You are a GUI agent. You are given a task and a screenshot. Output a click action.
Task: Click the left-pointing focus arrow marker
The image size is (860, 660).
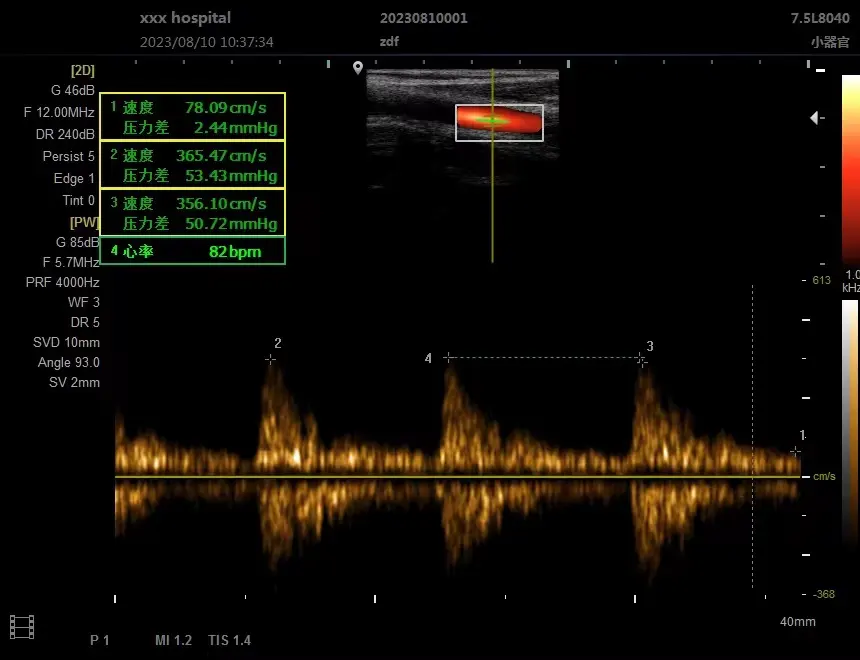pos(817,118)
